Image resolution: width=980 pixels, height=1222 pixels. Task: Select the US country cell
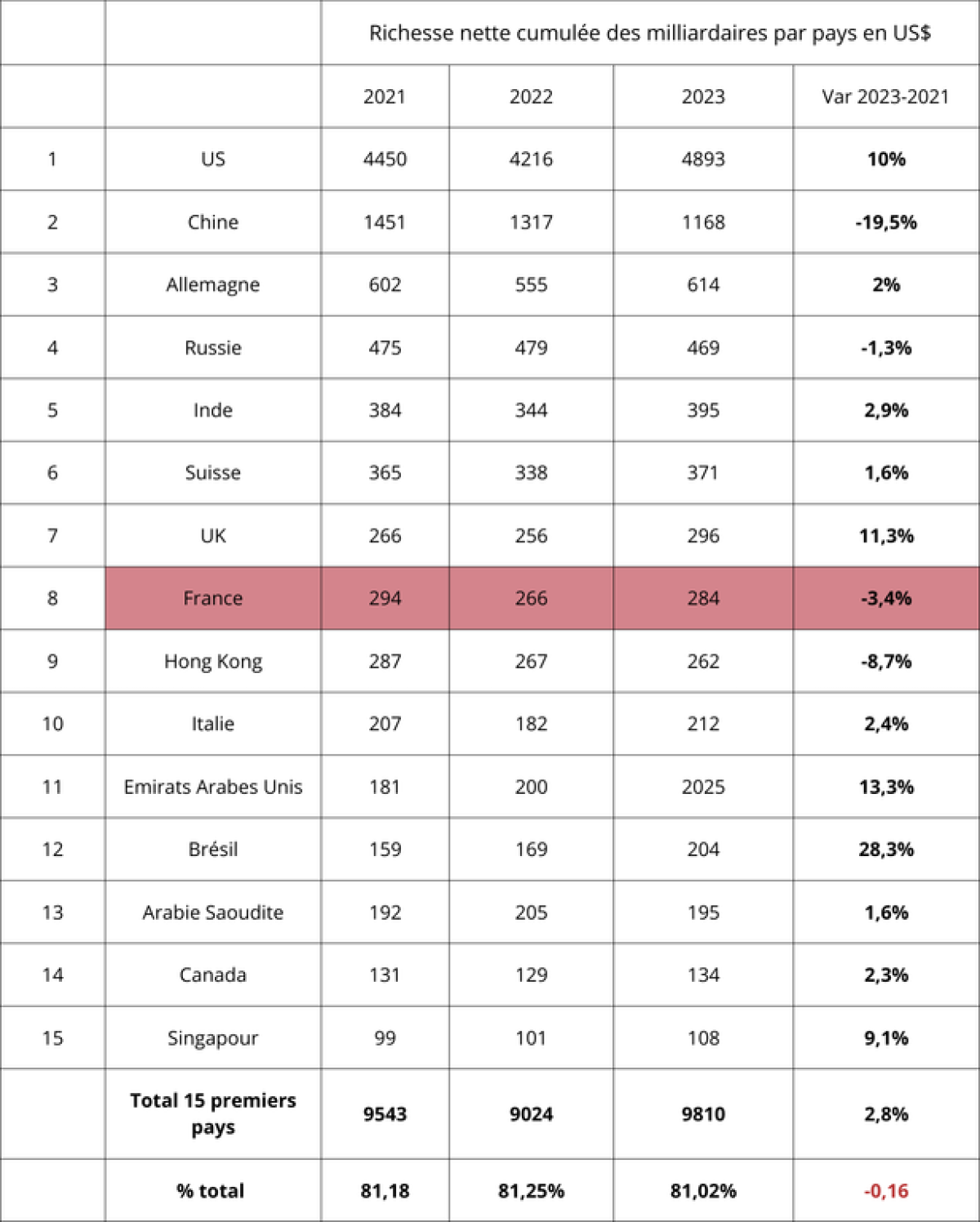tap(213, 159)
